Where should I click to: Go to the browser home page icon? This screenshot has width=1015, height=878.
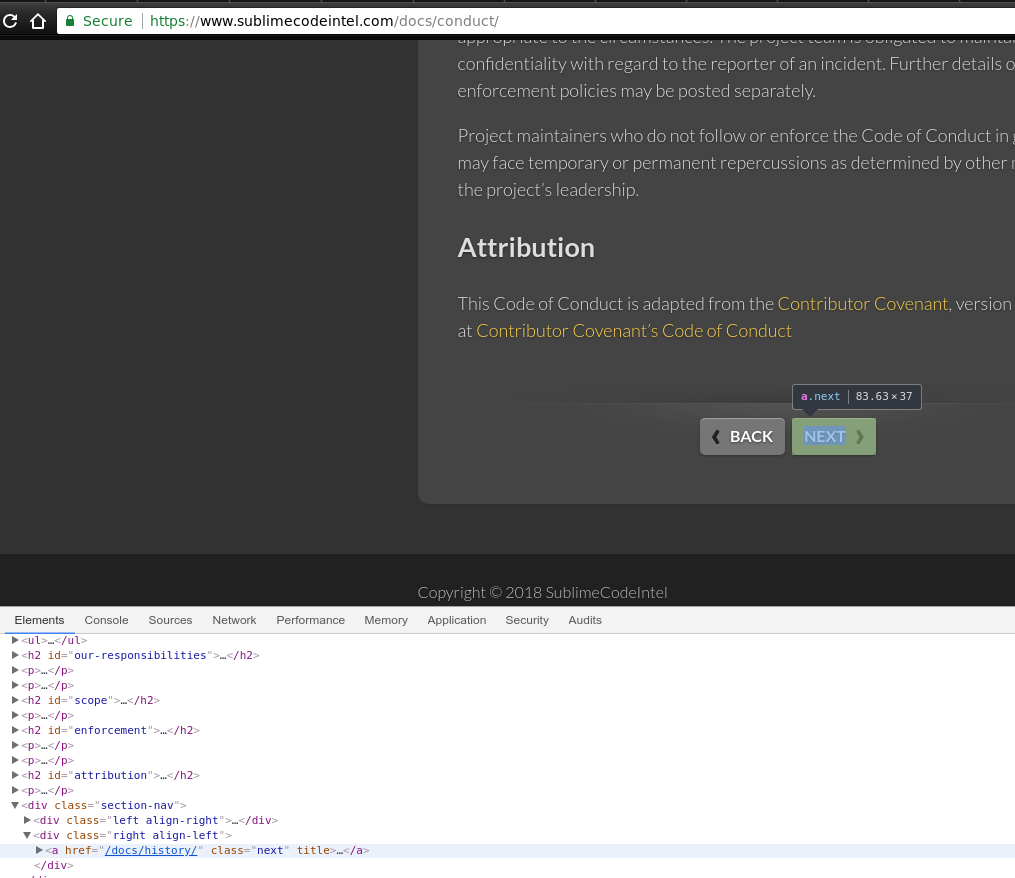(38, 21)
